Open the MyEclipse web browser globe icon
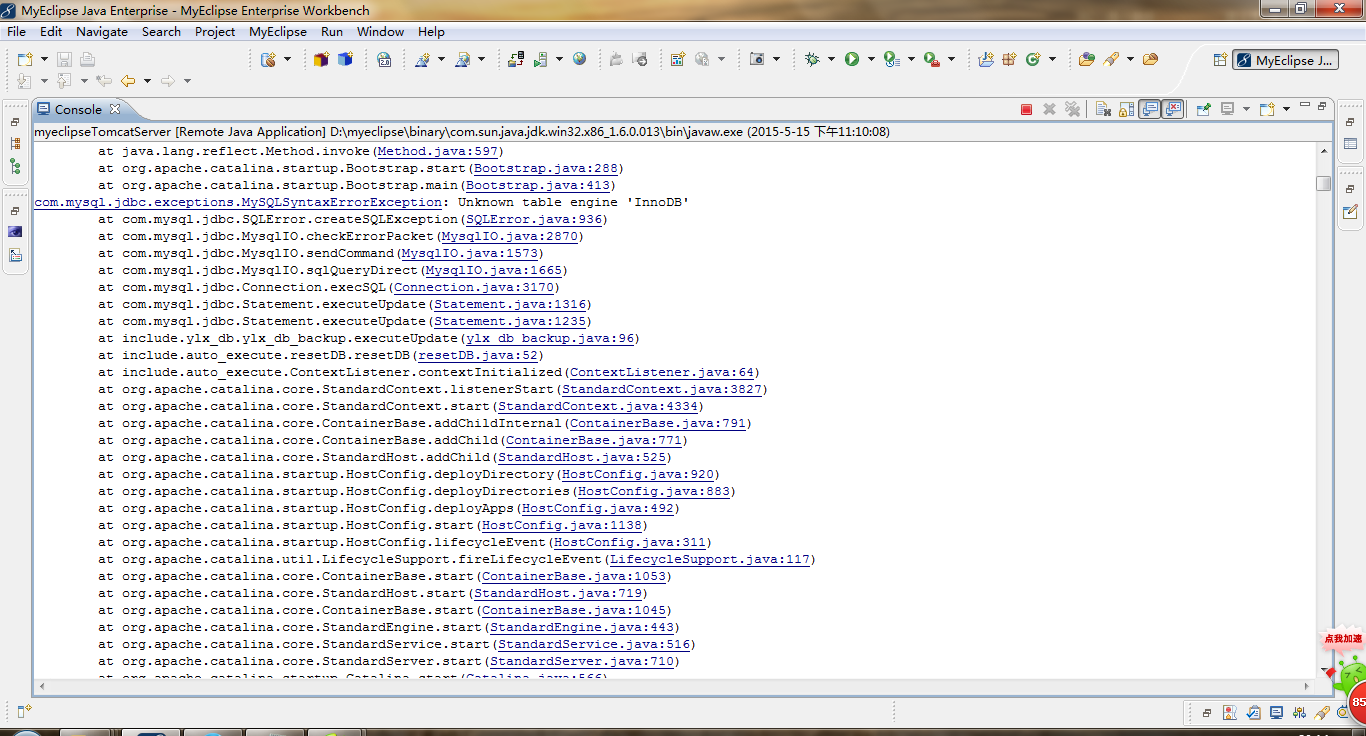This screenshot has width=1366, height=736. tap(579, 59)
